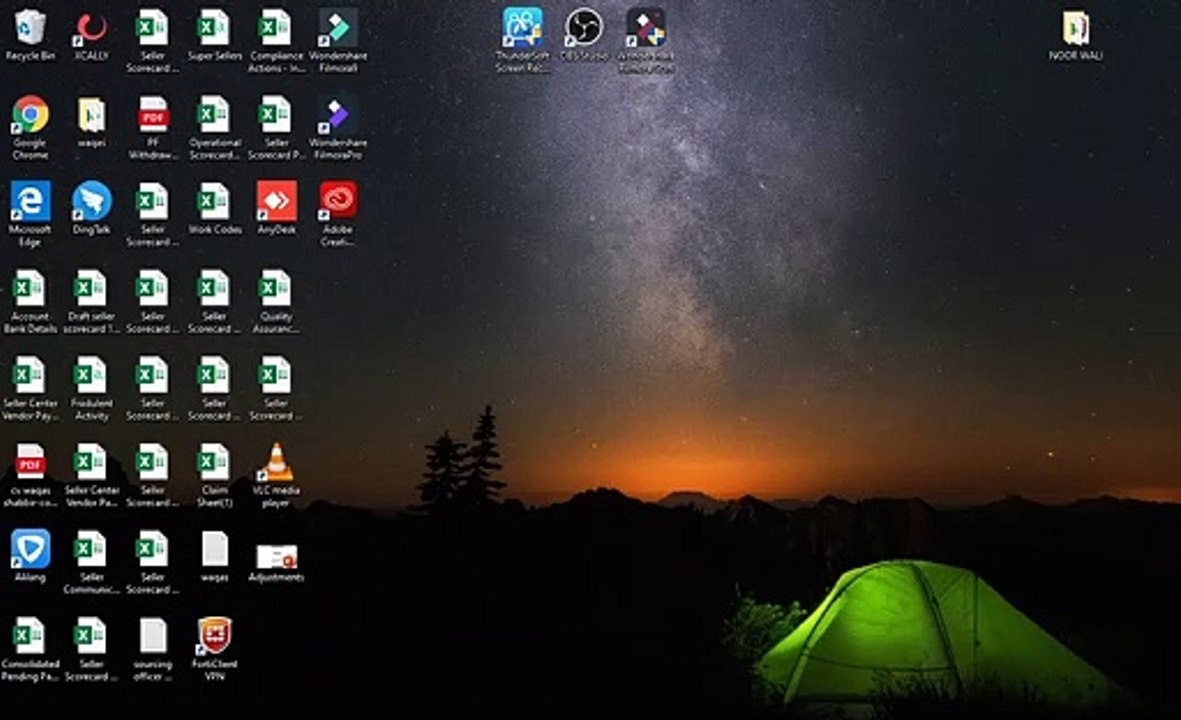Select the waqas folder icon
Viewport: 1181px width, 720px height.
coord(92,115)
